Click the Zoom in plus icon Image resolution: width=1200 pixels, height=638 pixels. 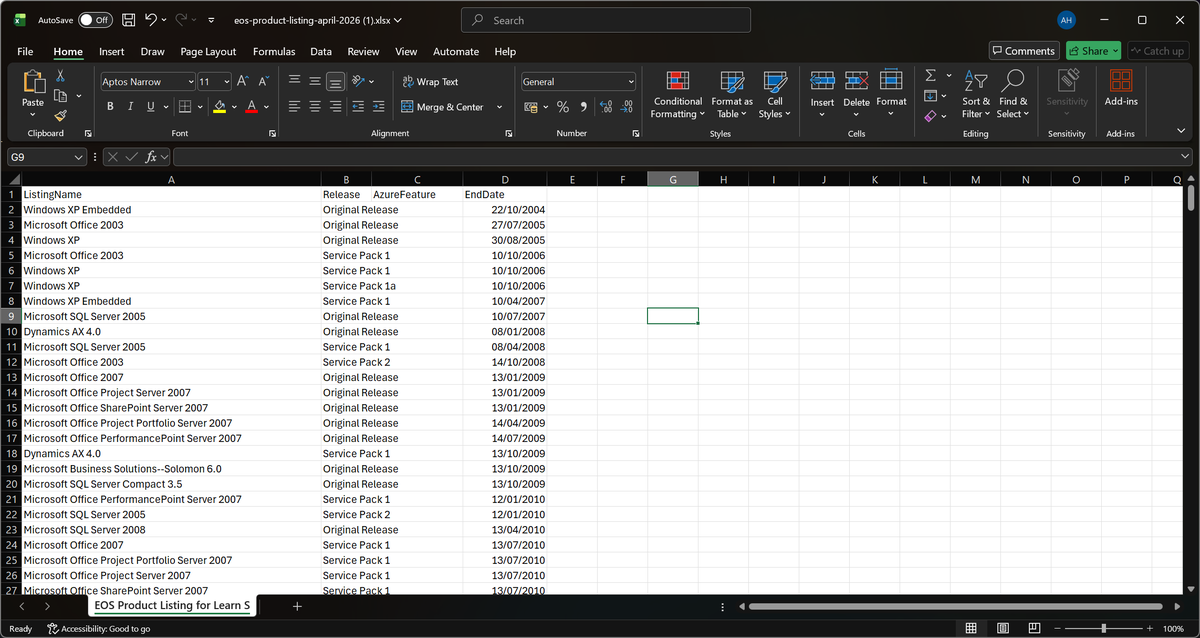click(1149, 628)
